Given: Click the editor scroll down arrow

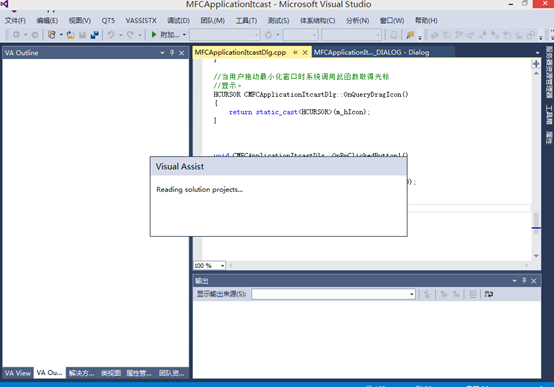Looking at the screenshot, I should point(536,256).
